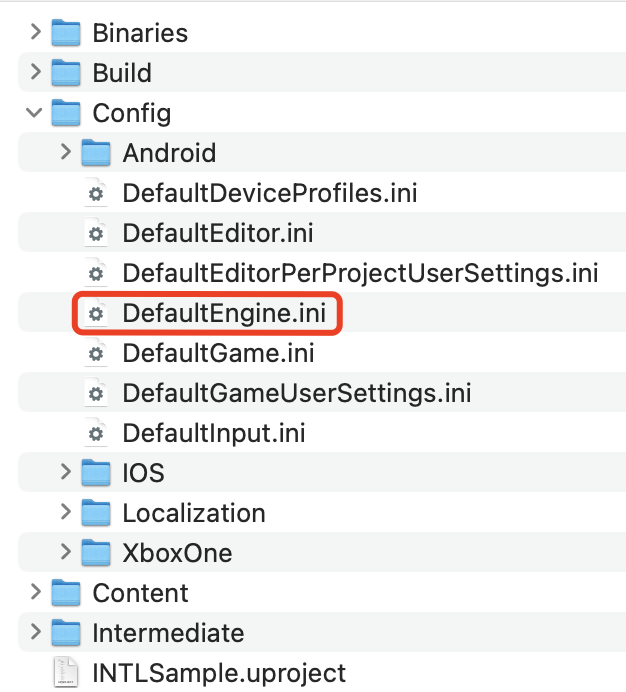The image size is (626, 692).
Task: Click the DefaultEditor.ini file icon
Action: click(96, 233)
